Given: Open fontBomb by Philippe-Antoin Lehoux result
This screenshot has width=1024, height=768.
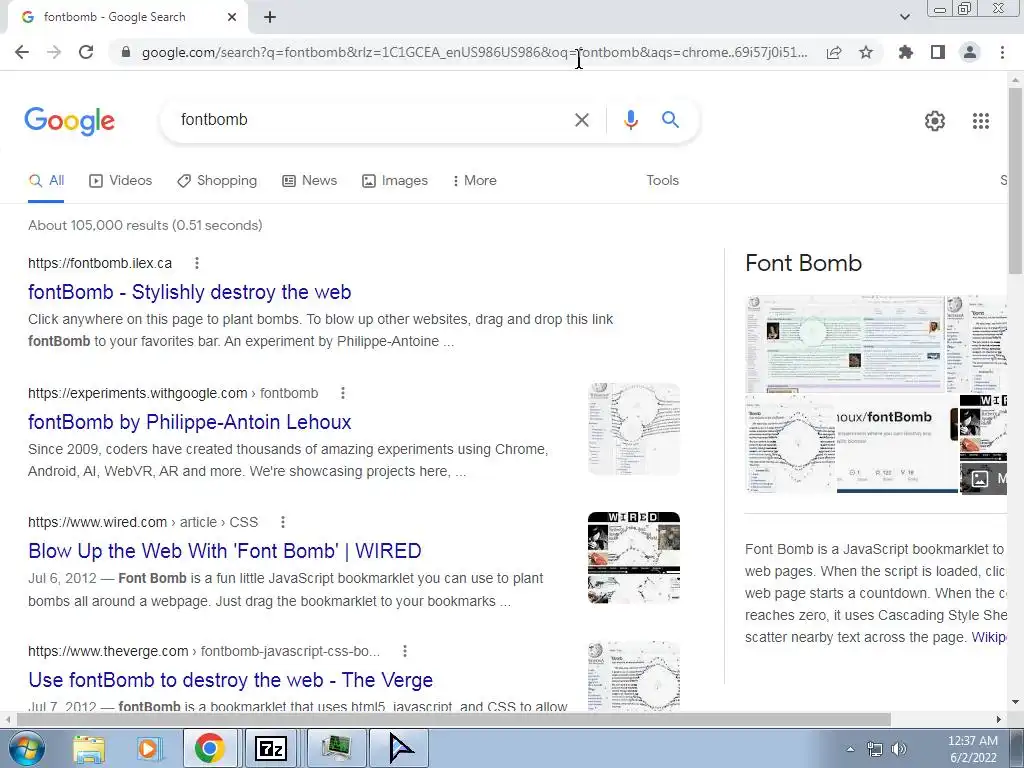Looking at the screenshot, I should (189, 422).
